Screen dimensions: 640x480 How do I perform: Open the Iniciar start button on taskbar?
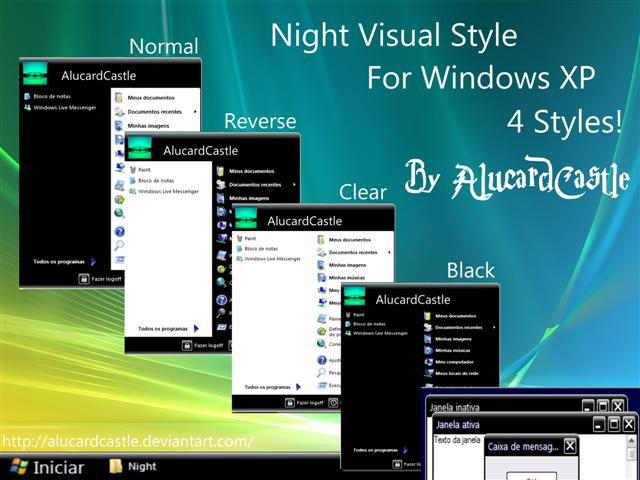tap(47, 467)
